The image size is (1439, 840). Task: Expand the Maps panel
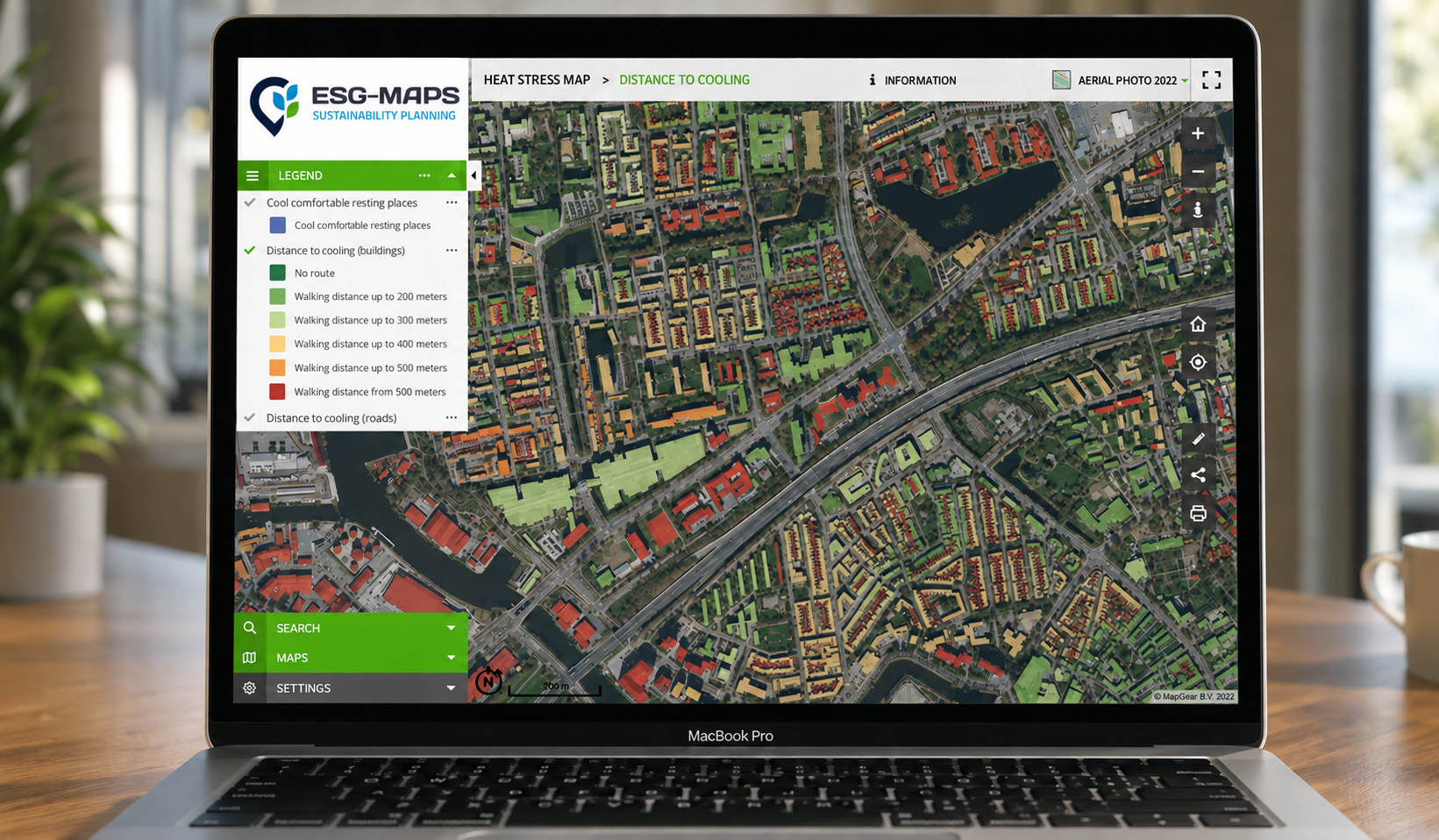click(351, 658)
